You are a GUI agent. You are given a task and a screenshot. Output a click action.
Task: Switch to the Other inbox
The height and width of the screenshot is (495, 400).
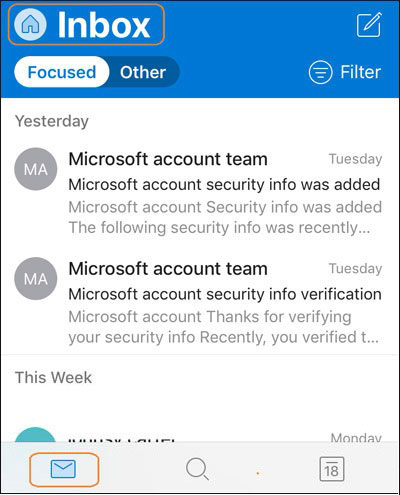143,72
